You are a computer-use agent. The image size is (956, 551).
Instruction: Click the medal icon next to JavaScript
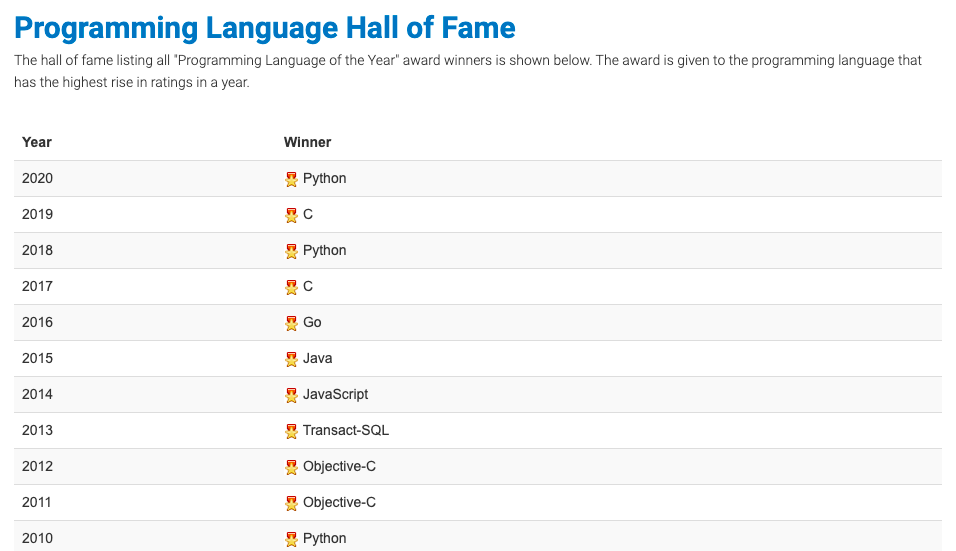[291, 395]
